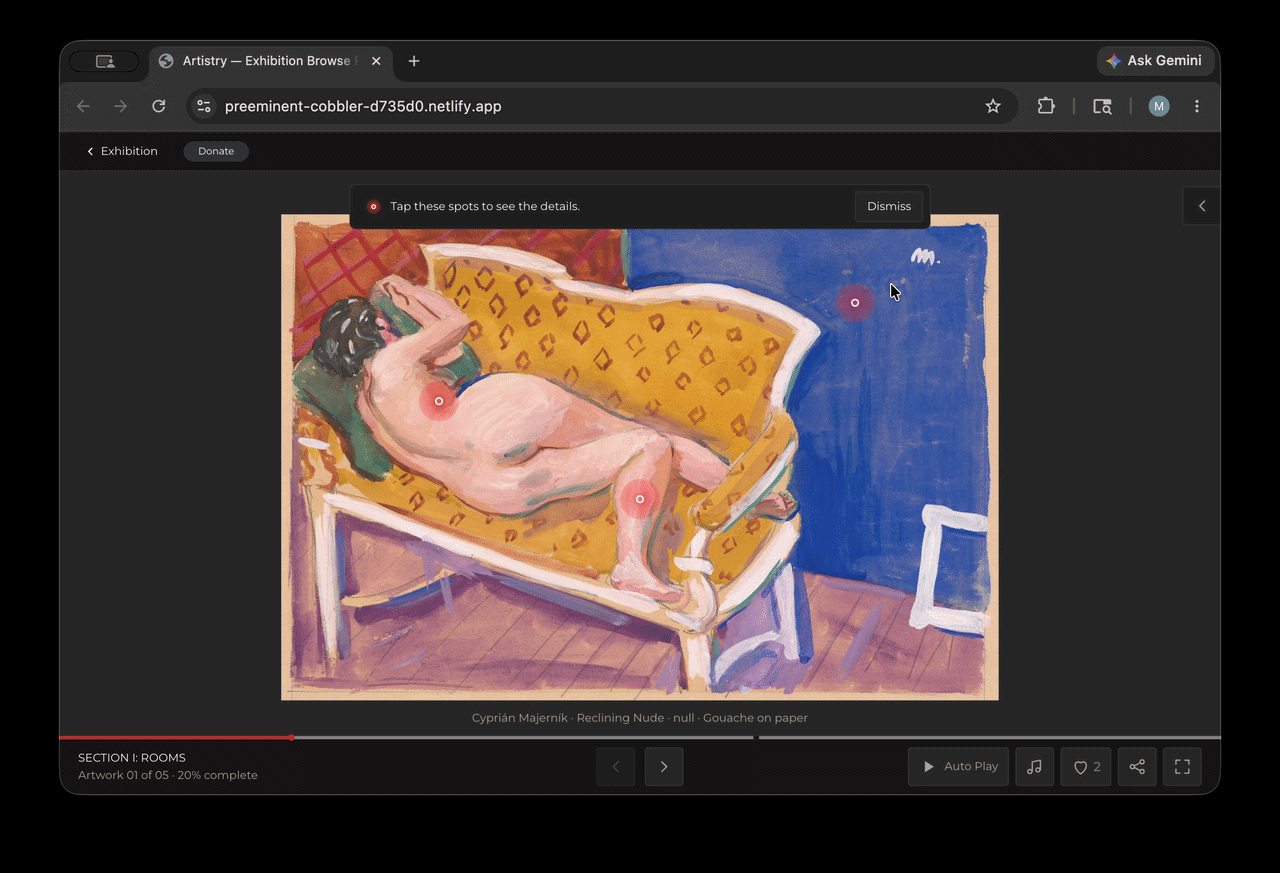
Task: Open a new browser tab
Action: point(414,61)
